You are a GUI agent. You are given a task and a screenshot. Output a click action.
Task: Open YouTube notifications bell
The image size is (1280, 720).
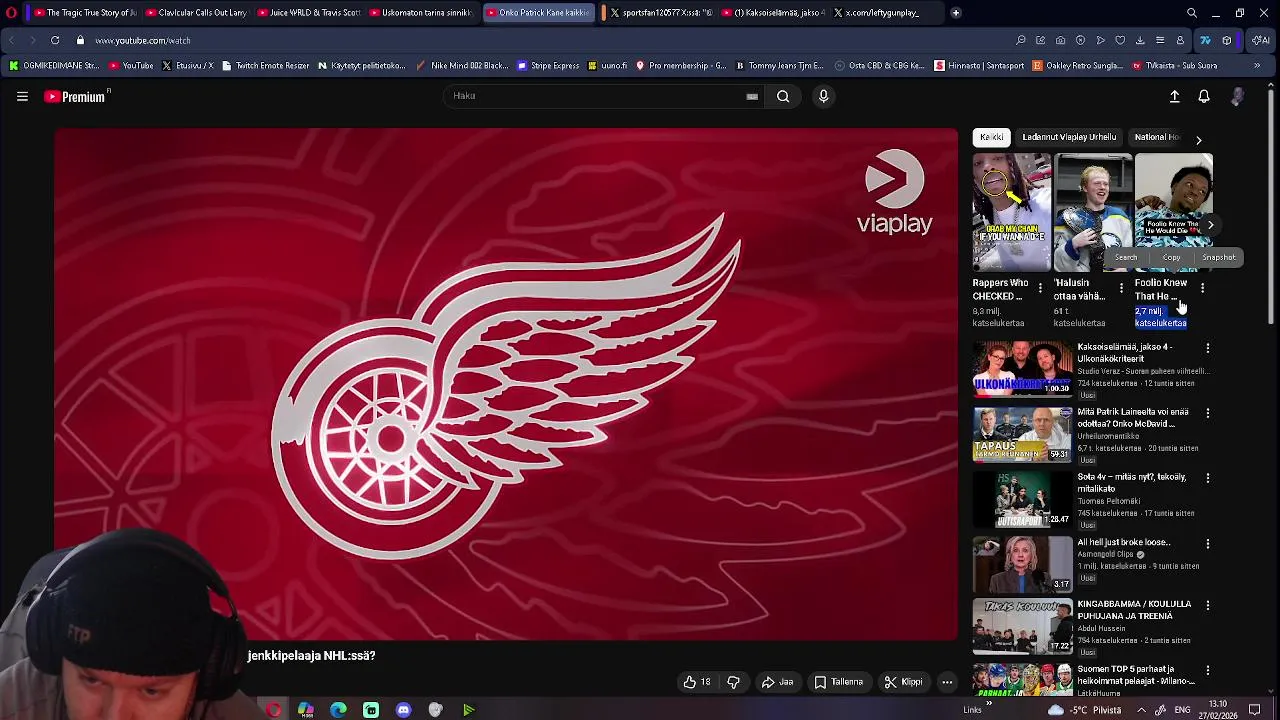(1204, 96)
